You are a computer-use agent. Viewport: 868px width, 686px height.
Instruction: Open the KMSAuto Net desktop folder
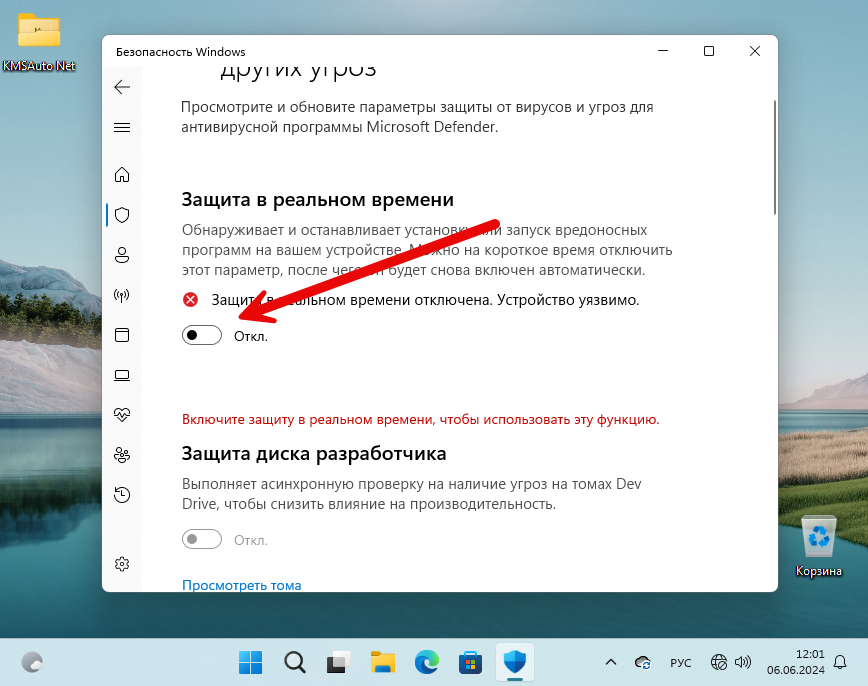39,43
